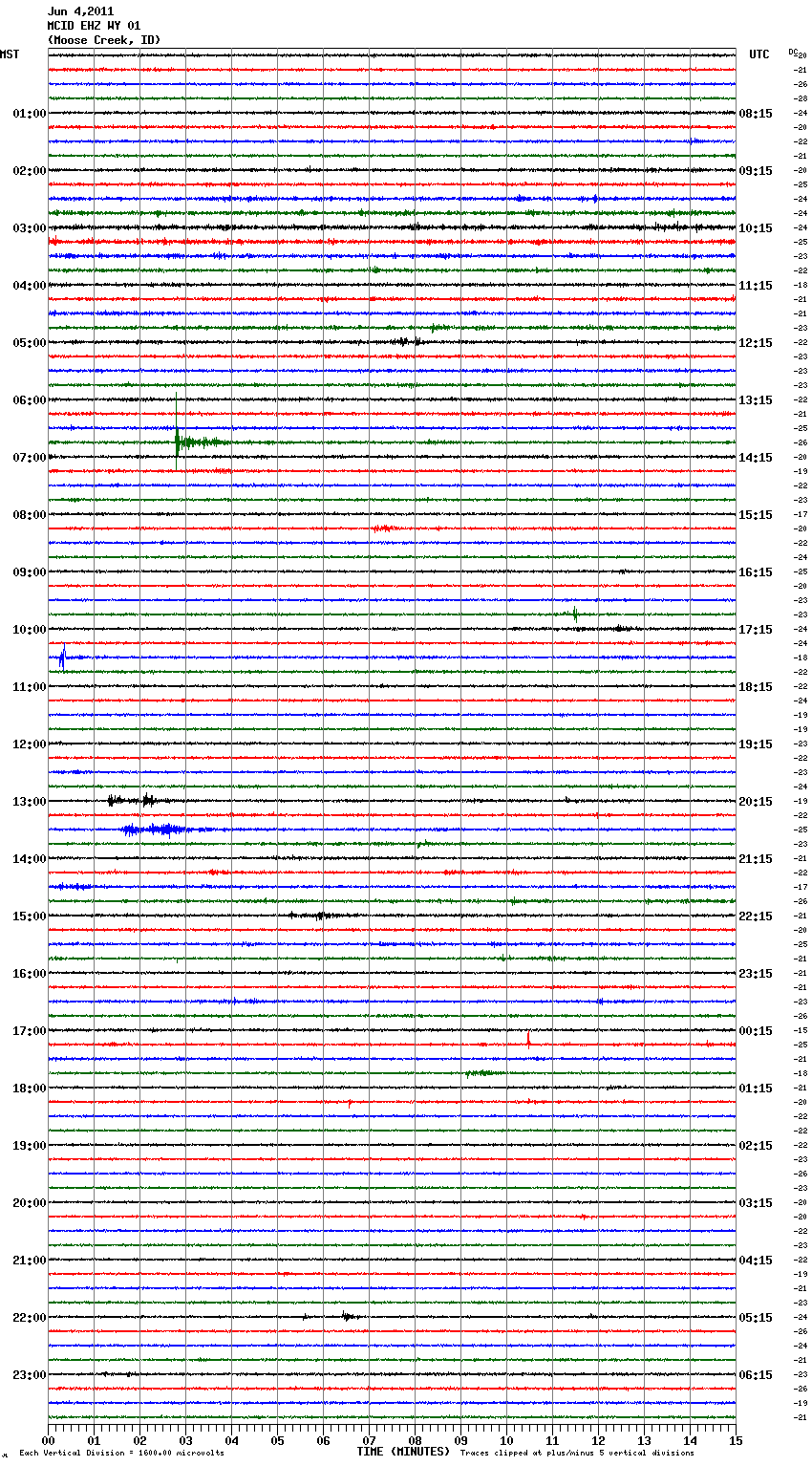Screen dimensions: 812x1466
Task: Click the 17:15 UTC time label
Action: tap(756, 630)
